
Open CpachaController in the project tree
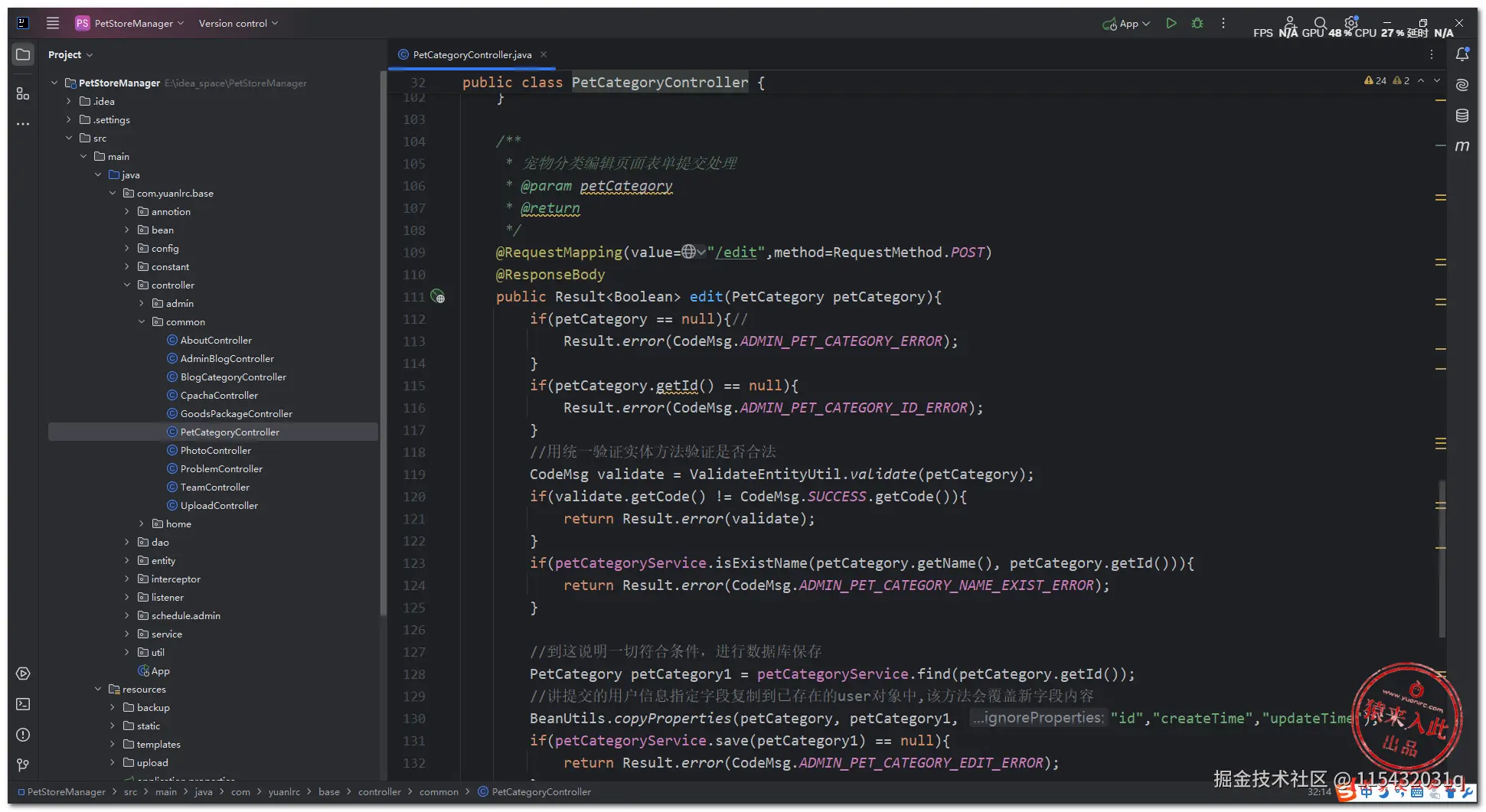click(x=219, y=395)
